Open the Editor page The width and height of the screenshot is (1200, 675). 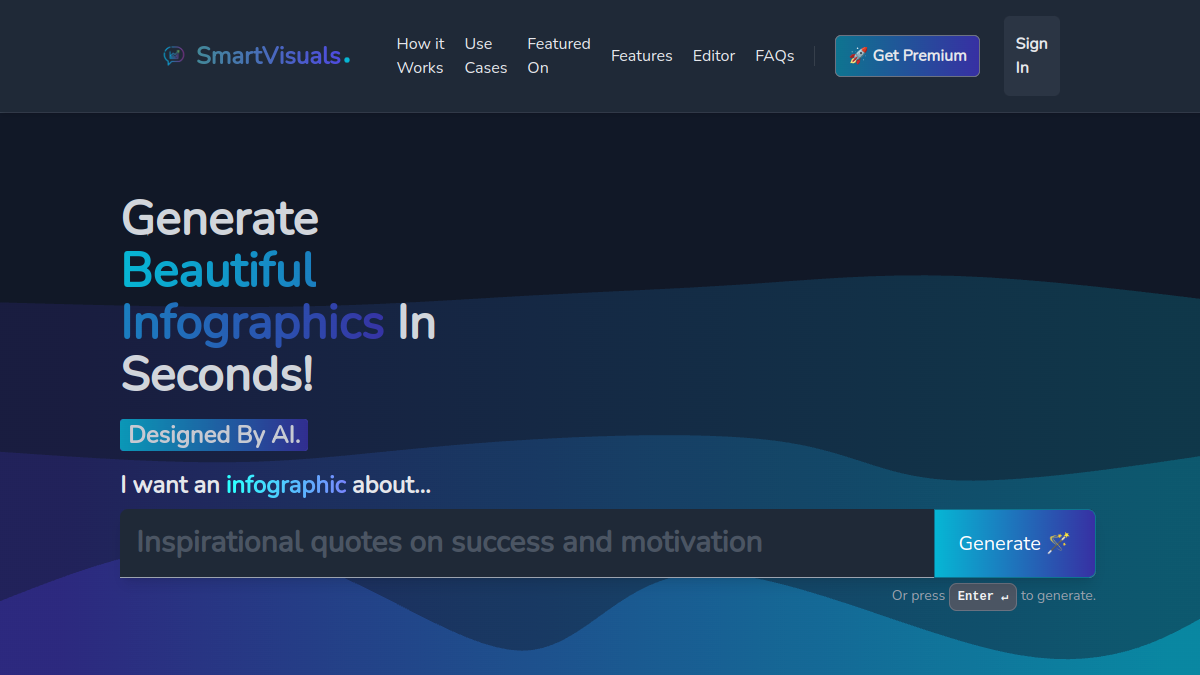tap(714, 56)
